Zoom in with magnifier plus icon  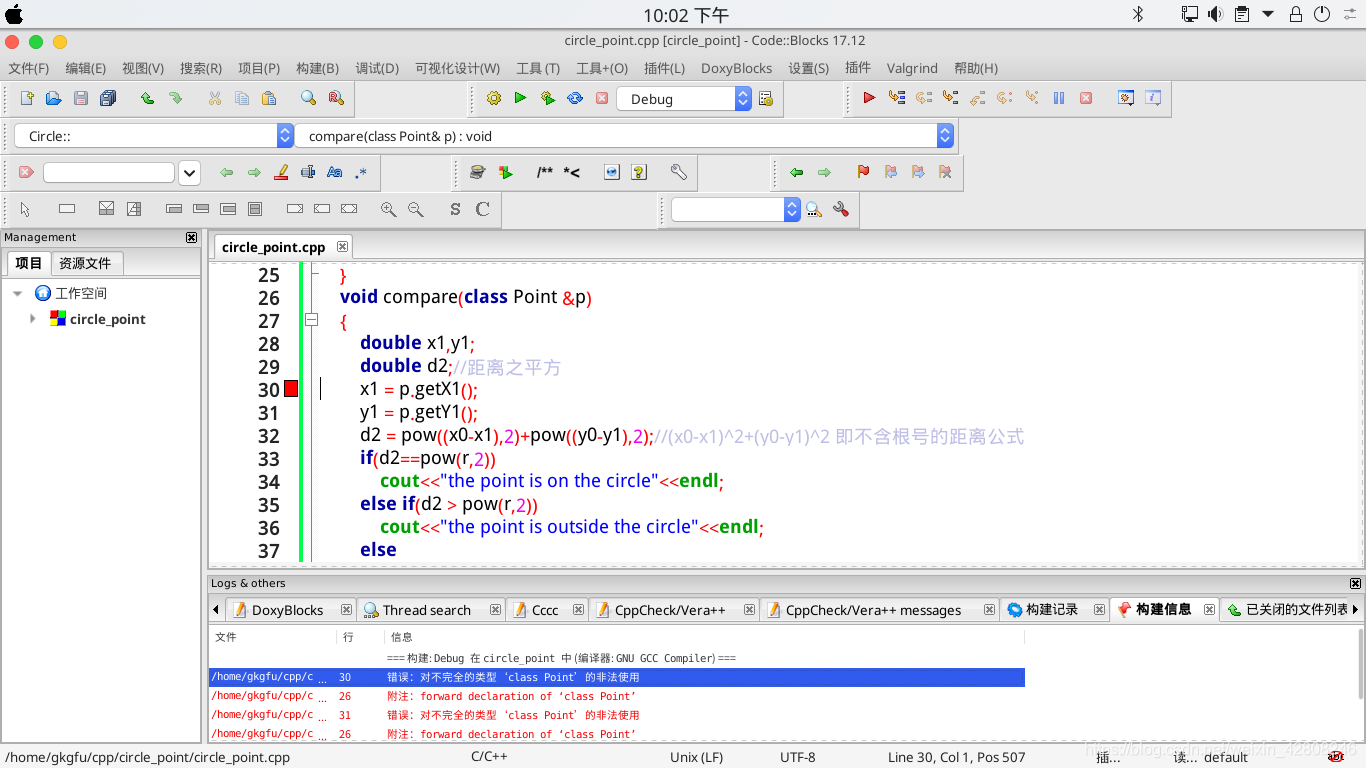(389, 209)
